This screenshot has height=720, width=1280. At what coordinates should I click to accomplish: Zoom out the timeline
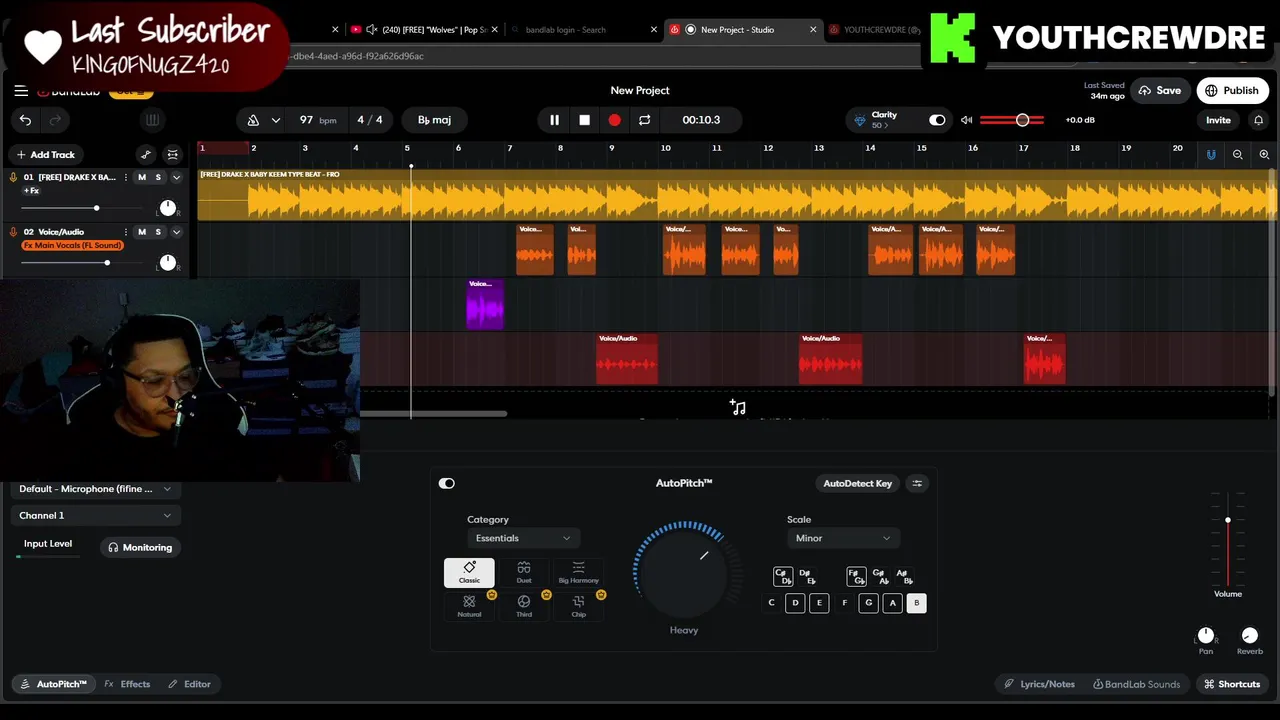click(1238, 154)
